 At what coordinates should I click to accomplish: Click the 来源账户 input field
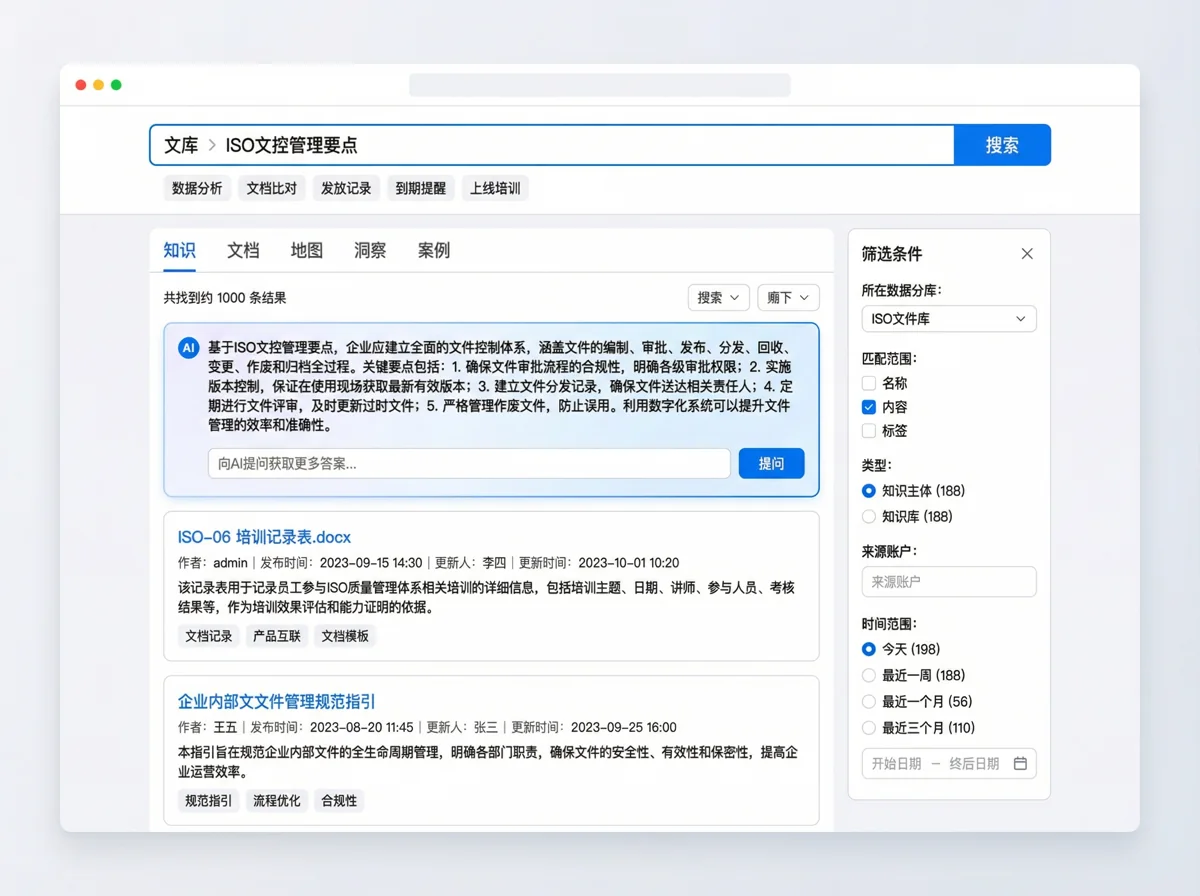[x=948, y=581]
